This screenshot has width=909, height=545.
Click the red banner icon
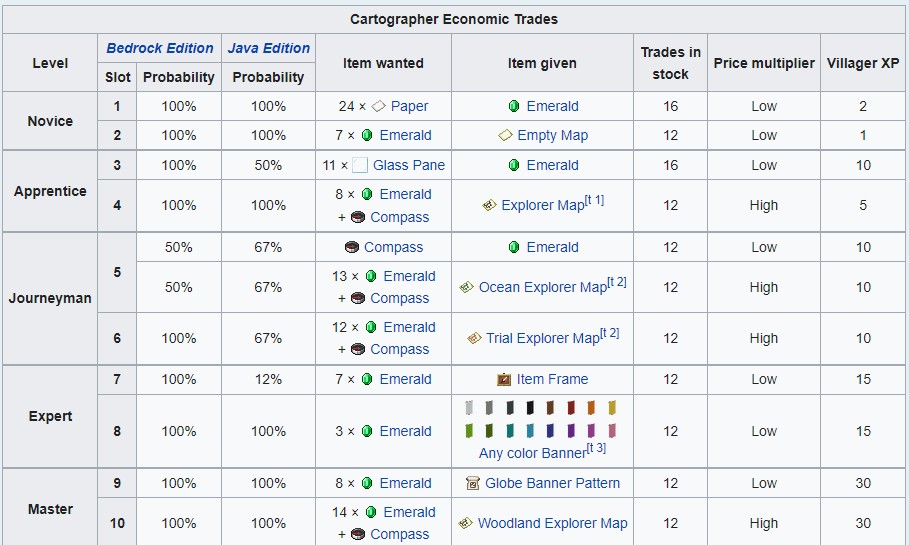(x=571, y=408)
